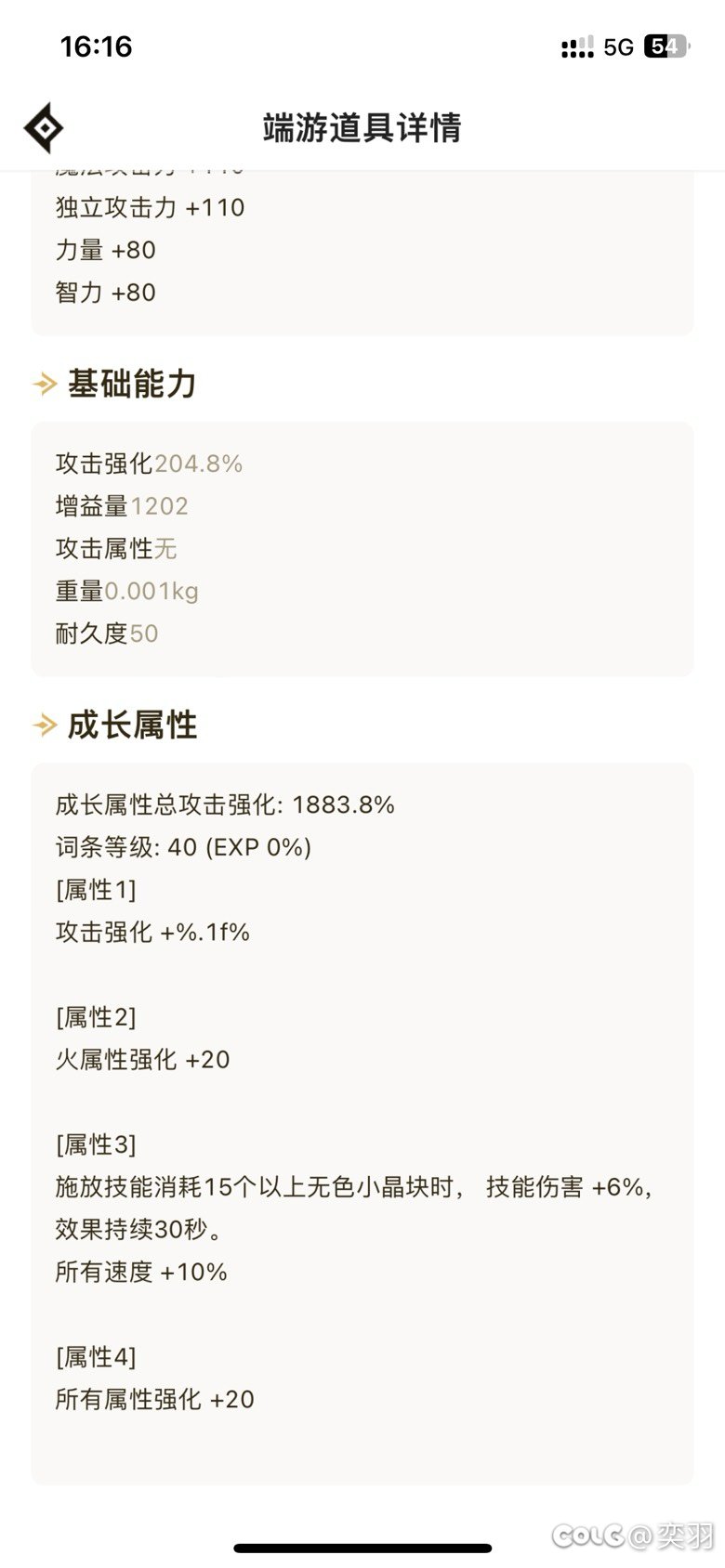Tap the home indicator bar at bottom
This screenshot has width=725, height=1568.
click(362, 1548)
